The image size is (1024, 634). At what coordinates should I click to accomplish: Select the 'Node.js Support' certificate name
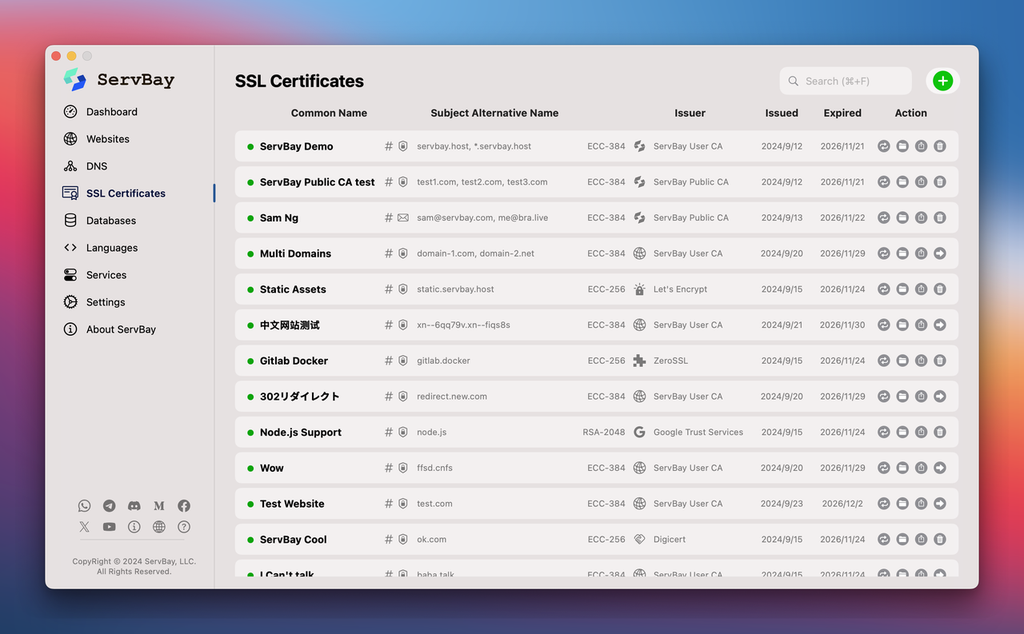click(x=300, y=432)
